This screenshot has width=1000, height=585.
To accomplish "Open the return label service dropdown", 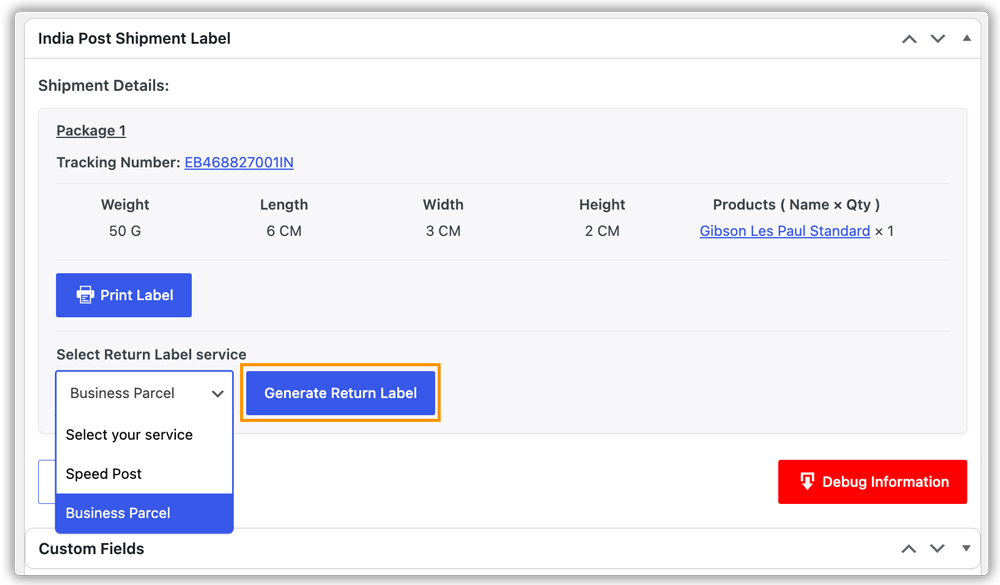I will tap(145, 393).
